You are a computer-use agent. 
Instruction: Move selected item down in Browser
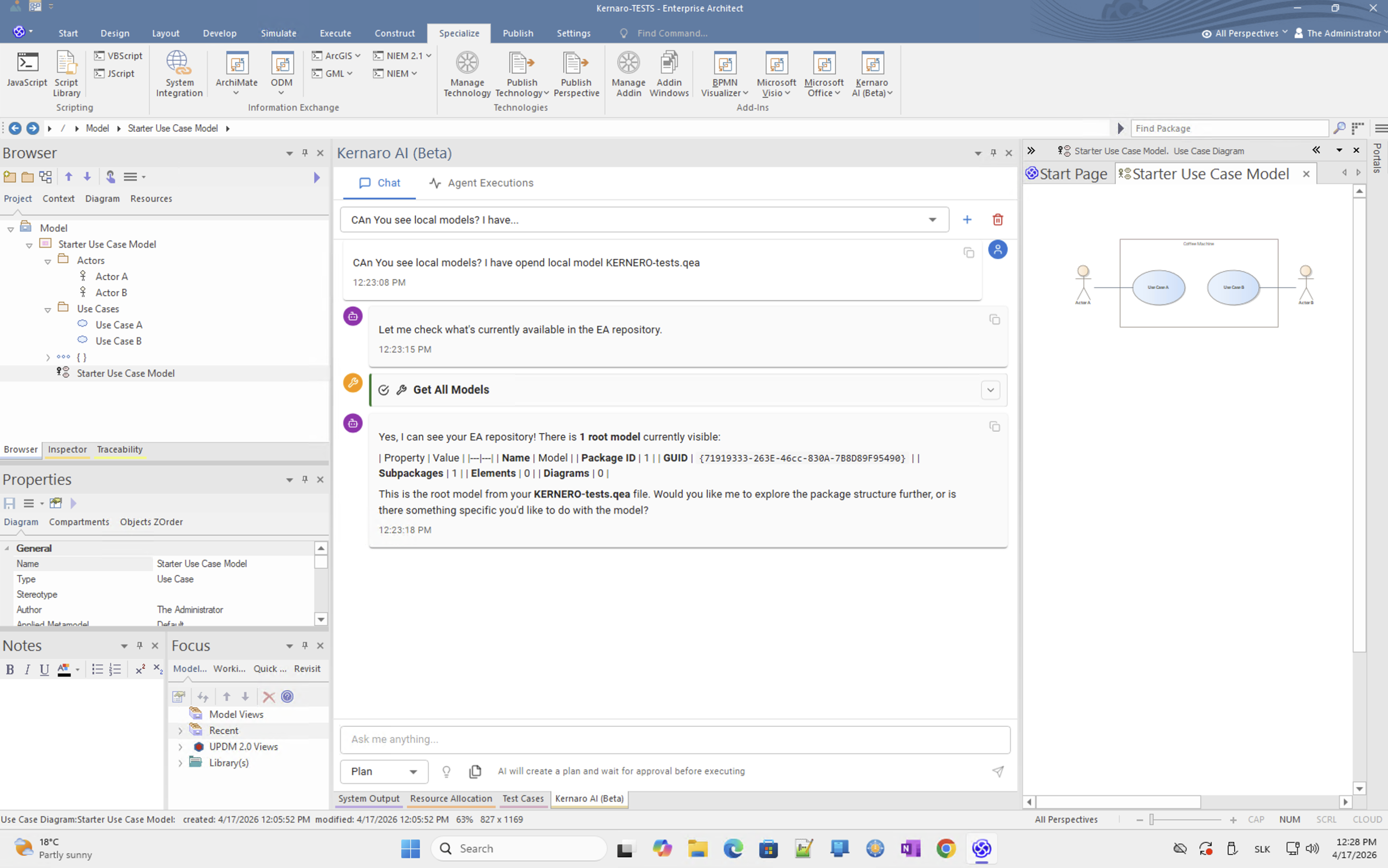pyautogui.click(x=87, y=177)
